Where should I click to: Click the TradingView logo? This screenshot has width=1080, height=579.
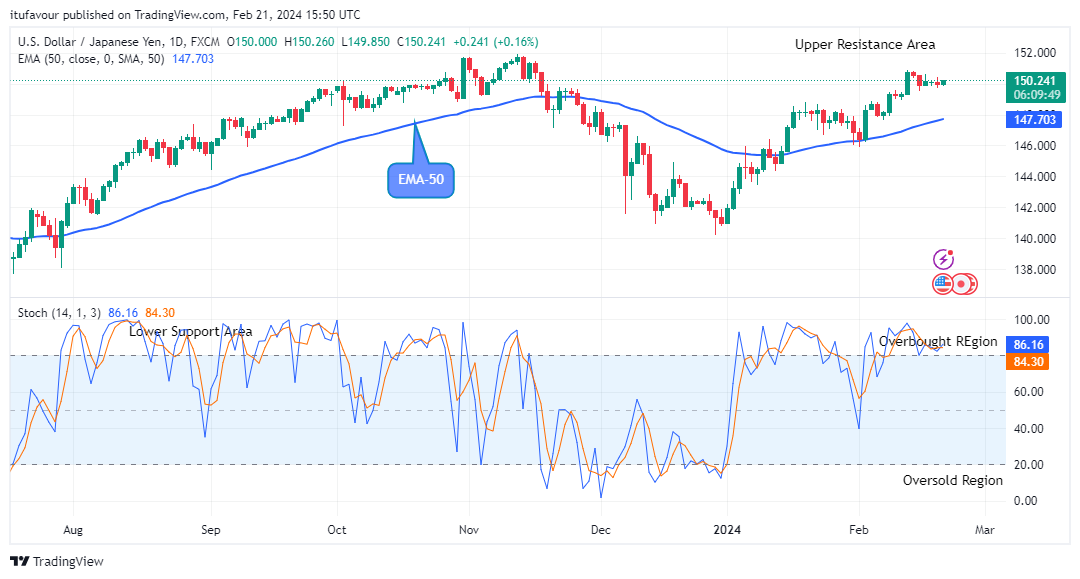click(57, 562)
